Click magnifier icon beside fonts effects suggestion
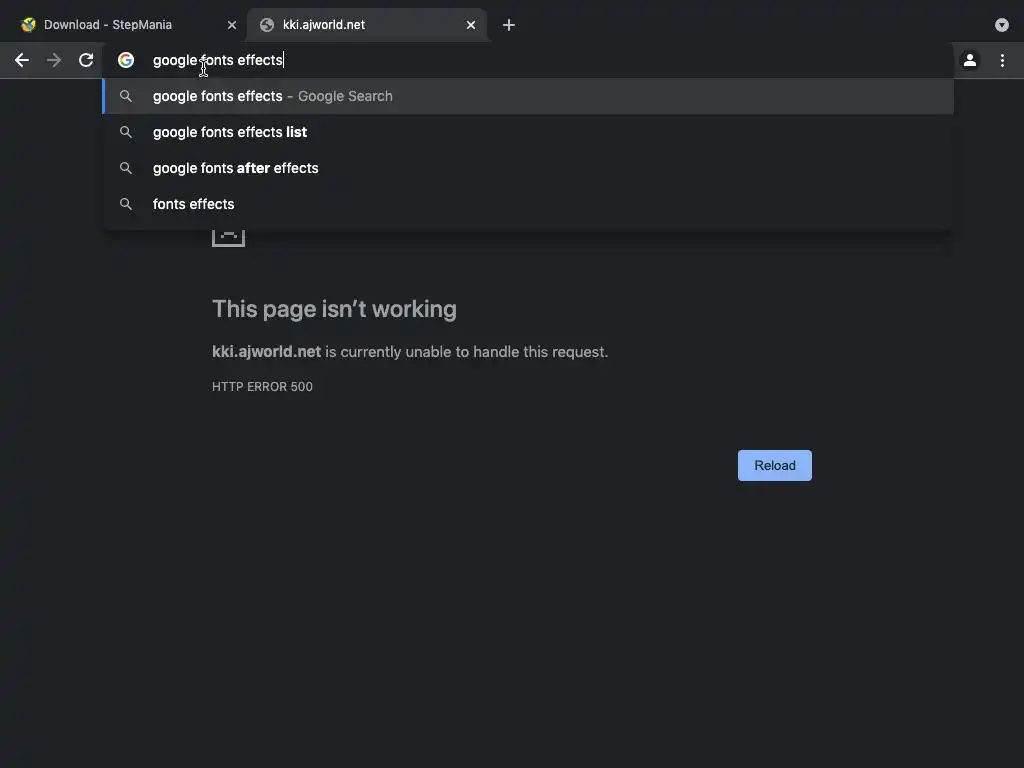1024x768 pixels. tap(126, 204)
